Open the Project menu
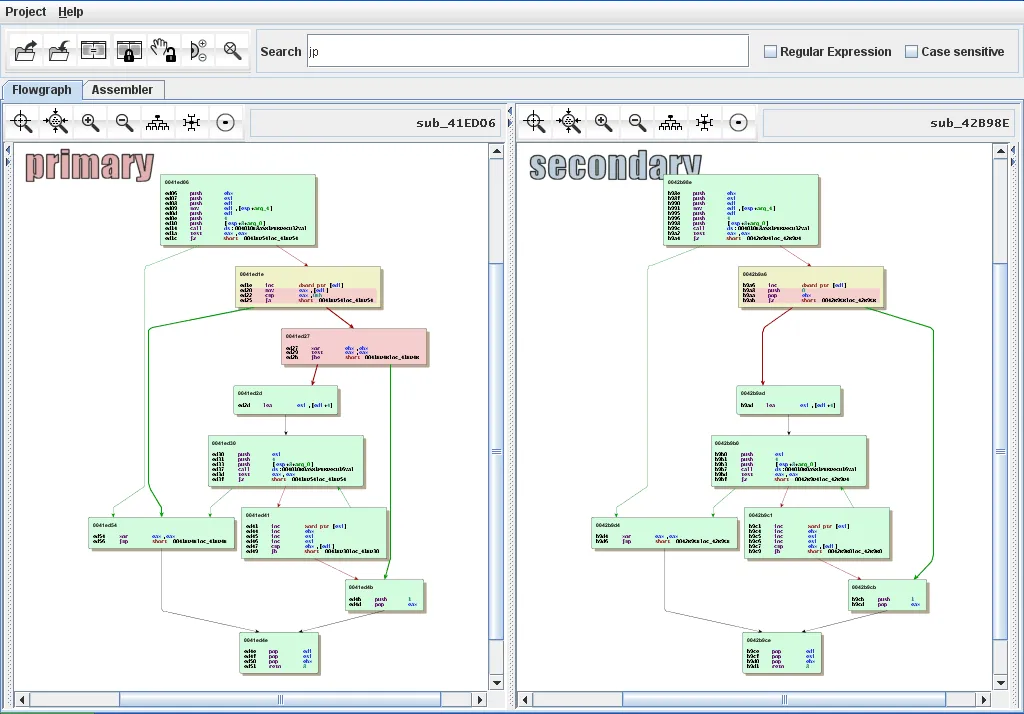 click(26, 12)
